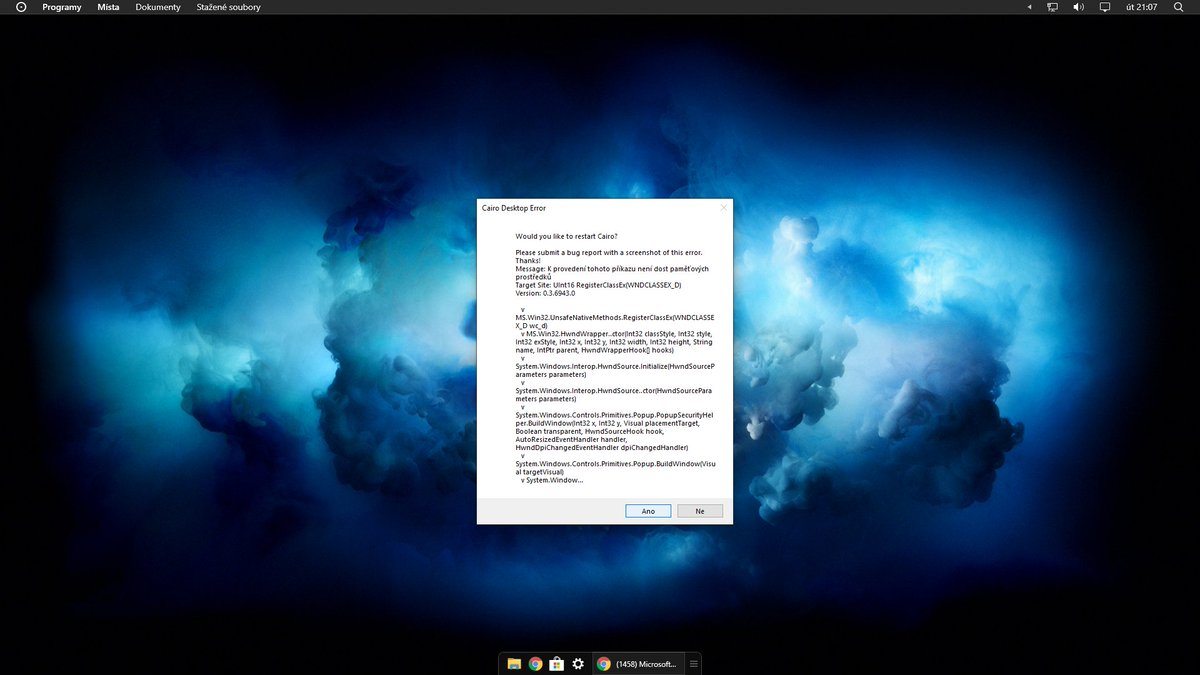This screenshot has width=1200, height=675.
Task: Click Ne to decline restart
Action: [700, 511]
